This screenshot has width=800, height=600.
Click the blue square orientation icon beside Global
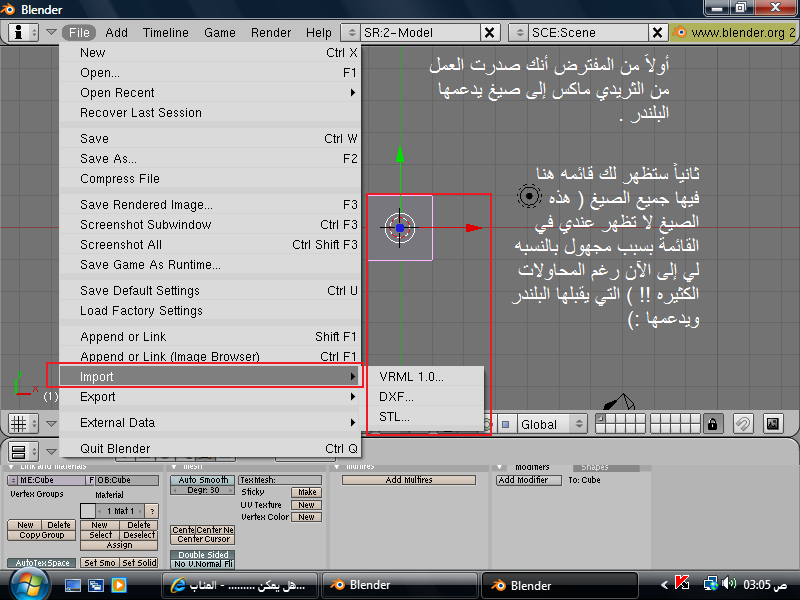coord(506,424)
